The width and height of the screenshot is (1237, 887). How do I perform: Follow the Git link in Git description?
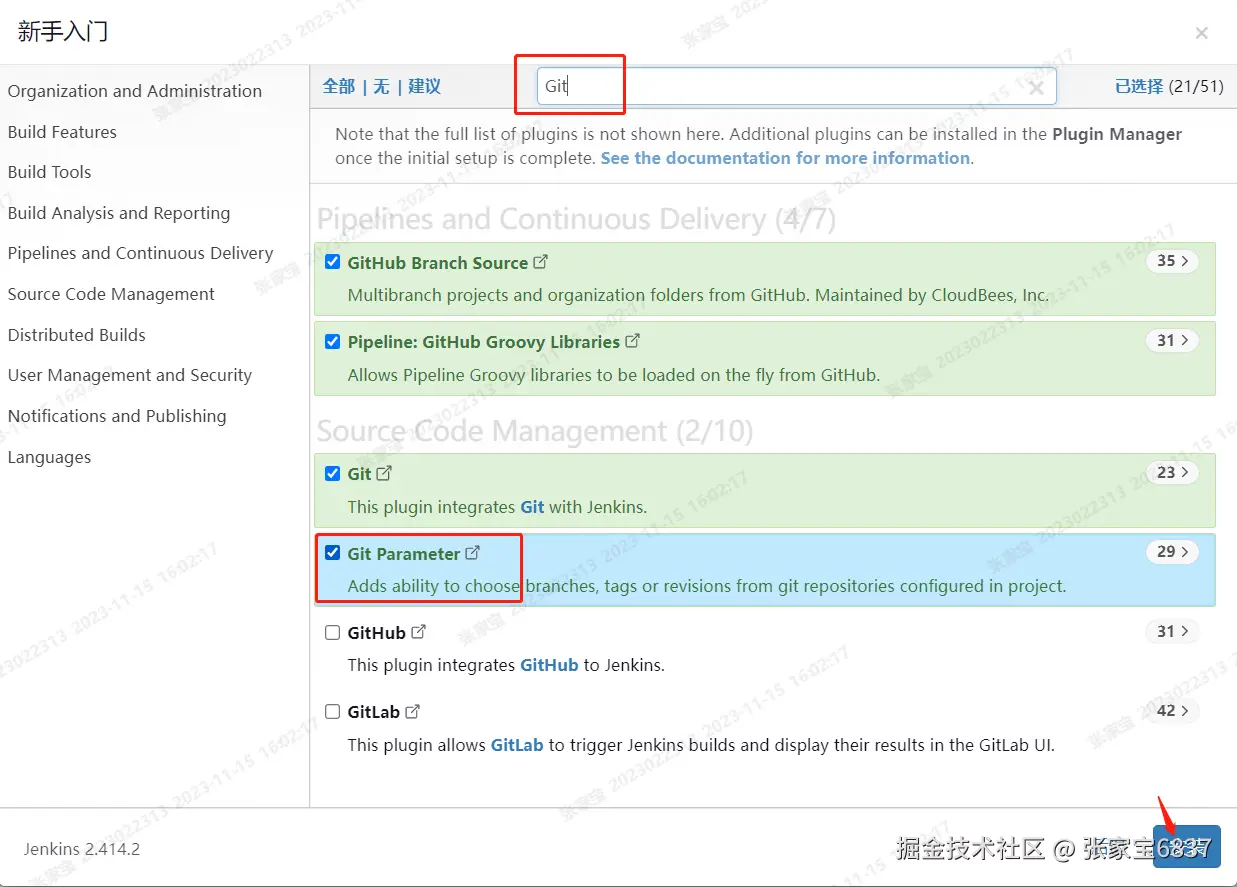click(532, 507)
